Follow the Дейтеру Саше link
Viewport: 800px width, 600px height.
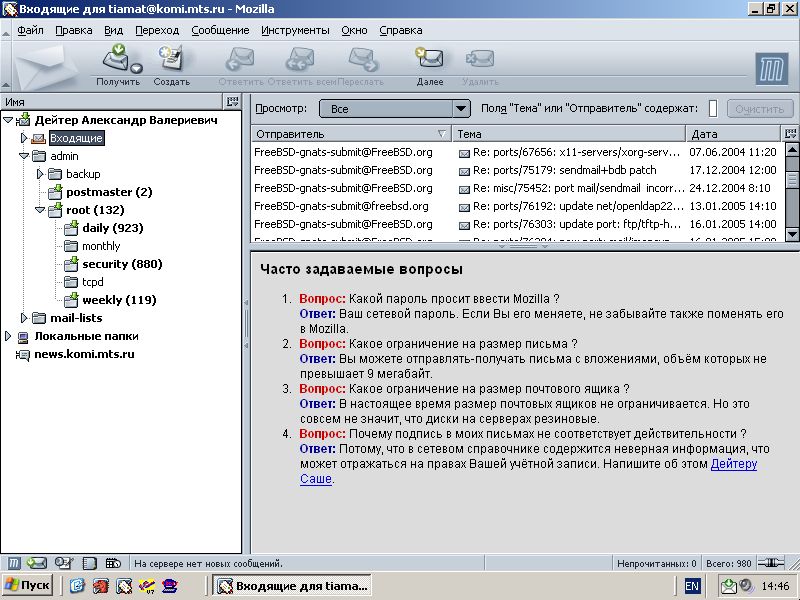tap(734, 464)
